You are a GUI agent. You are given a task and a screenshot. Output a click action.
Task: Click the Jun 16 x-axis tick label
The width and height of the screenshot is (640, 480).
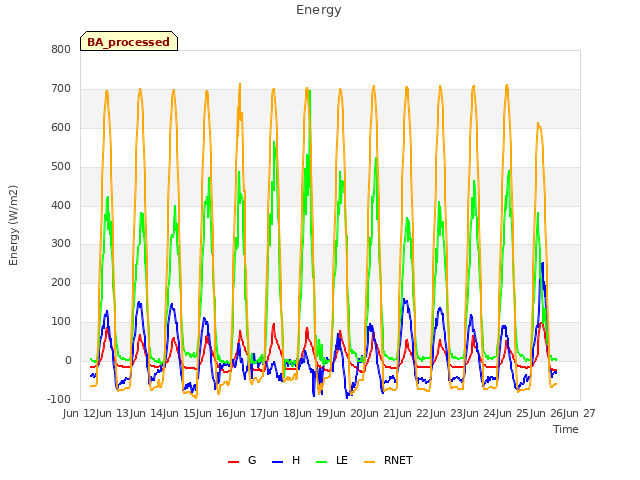pos(214,413)
